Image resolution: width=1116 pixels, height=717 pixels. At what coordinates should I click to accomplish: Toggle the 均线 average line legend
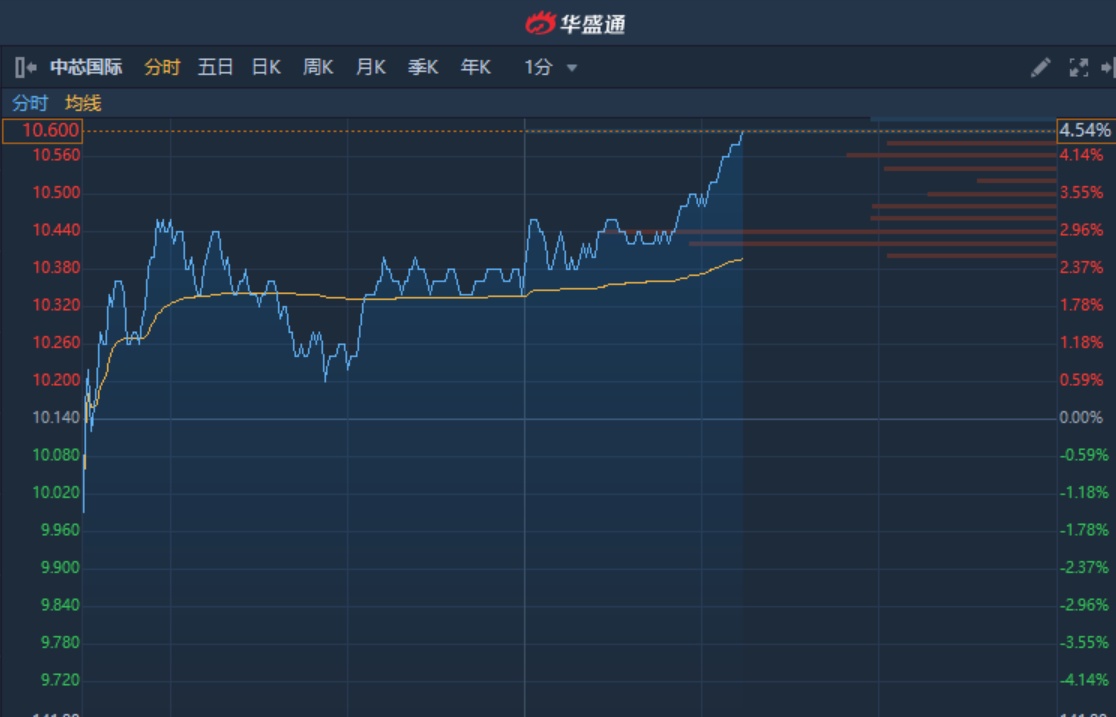click(83, 103)
